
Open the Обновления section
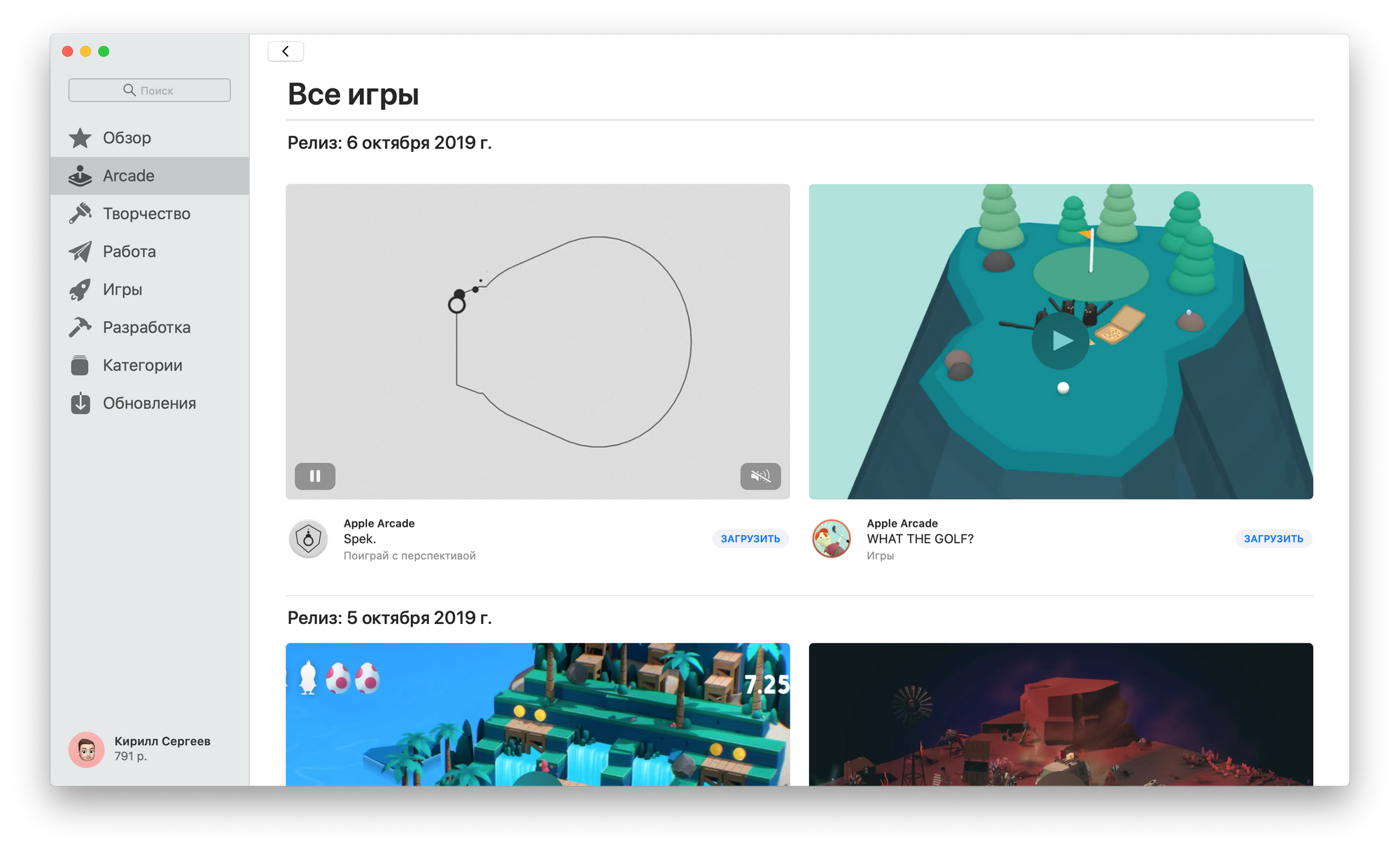150,403
